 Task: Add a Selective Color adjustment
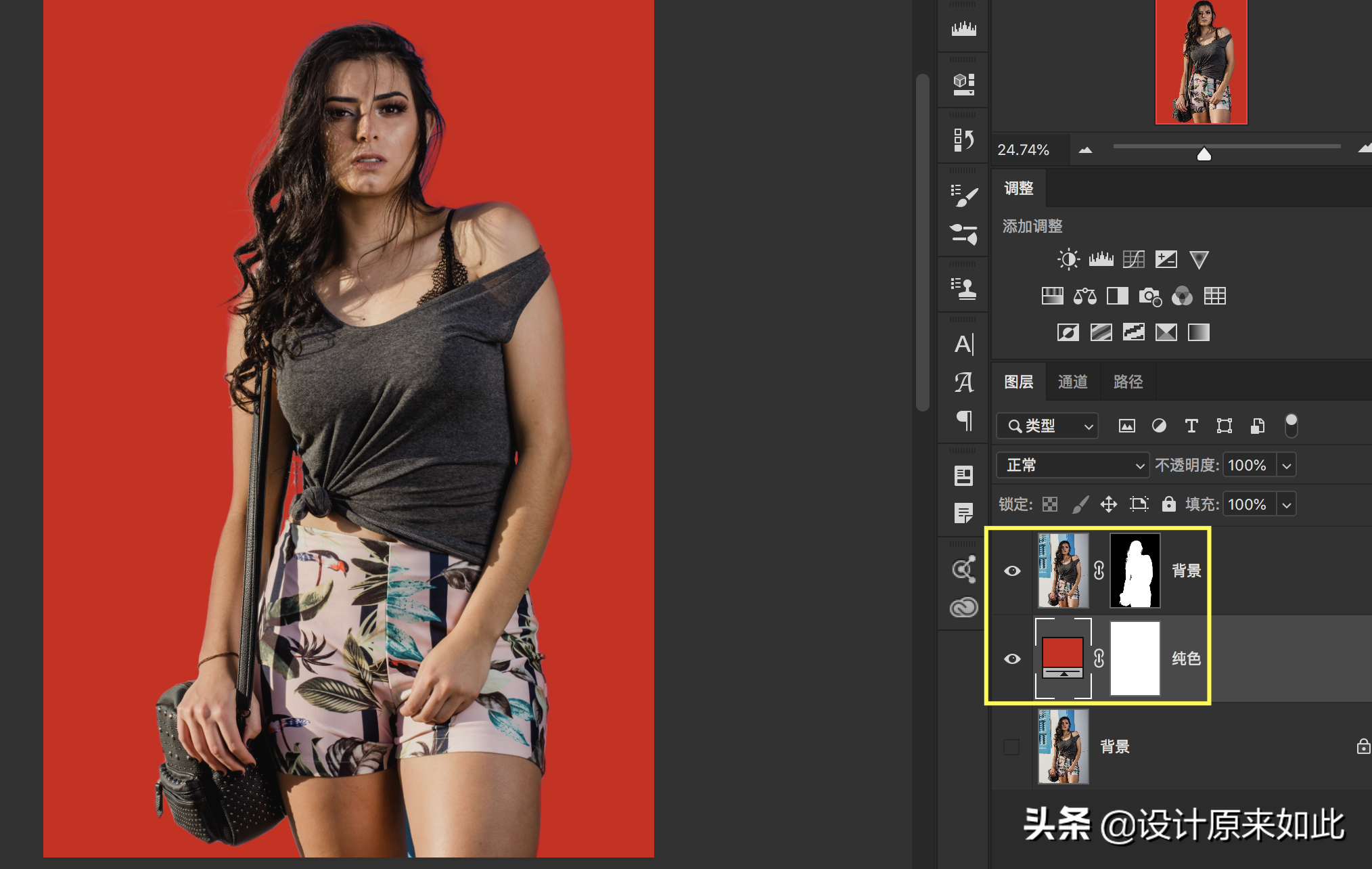point(1166,332)
